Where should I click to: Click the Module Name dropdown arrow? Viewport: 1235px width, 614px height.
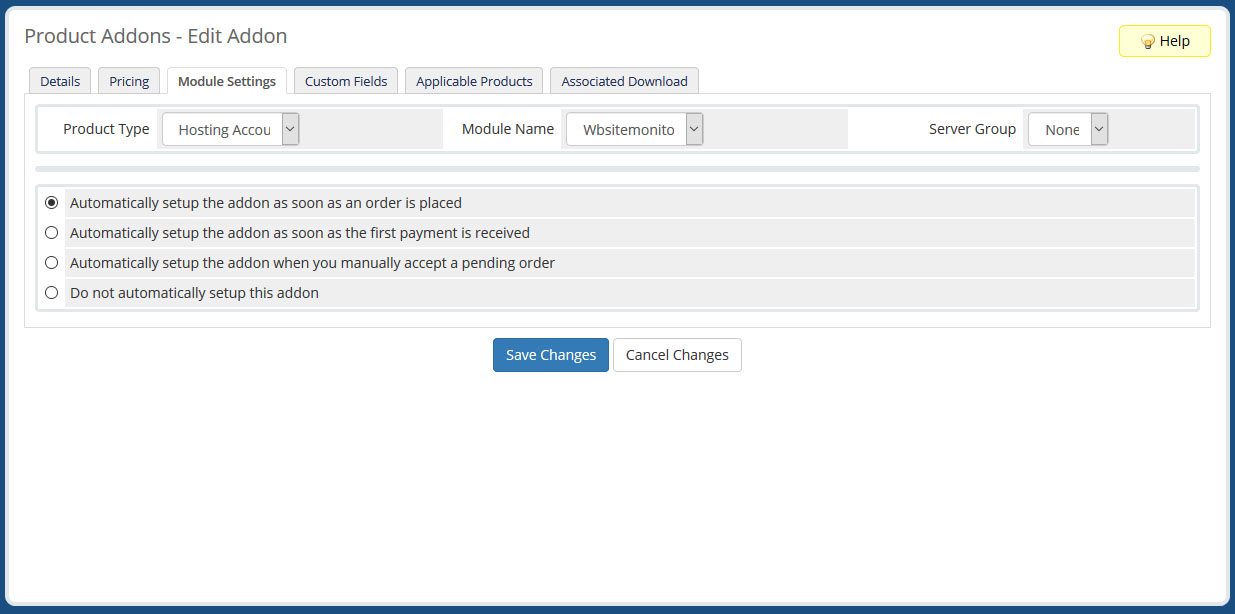693,128
